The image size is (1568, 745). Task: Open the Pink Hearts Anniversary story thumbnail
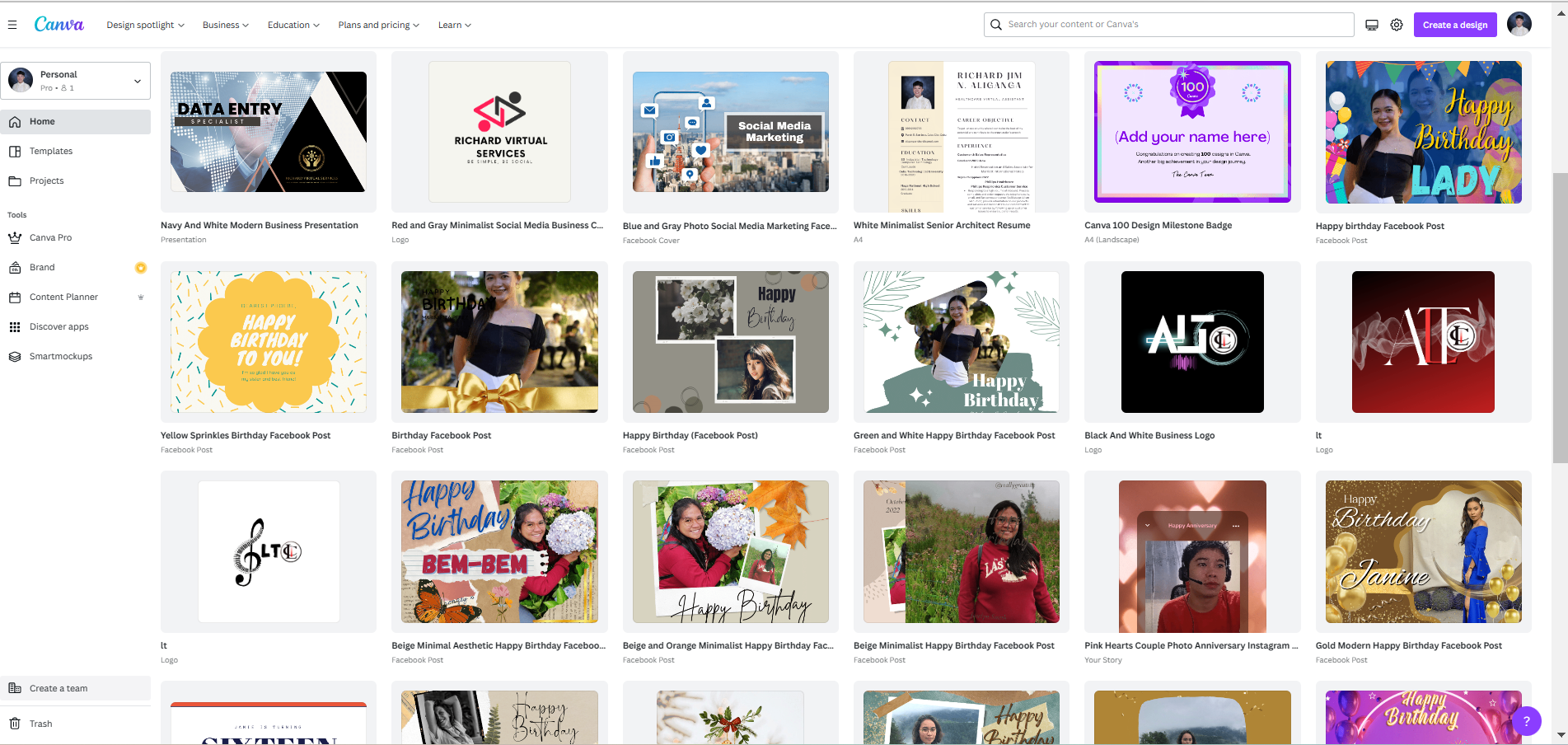(1192, 556)
